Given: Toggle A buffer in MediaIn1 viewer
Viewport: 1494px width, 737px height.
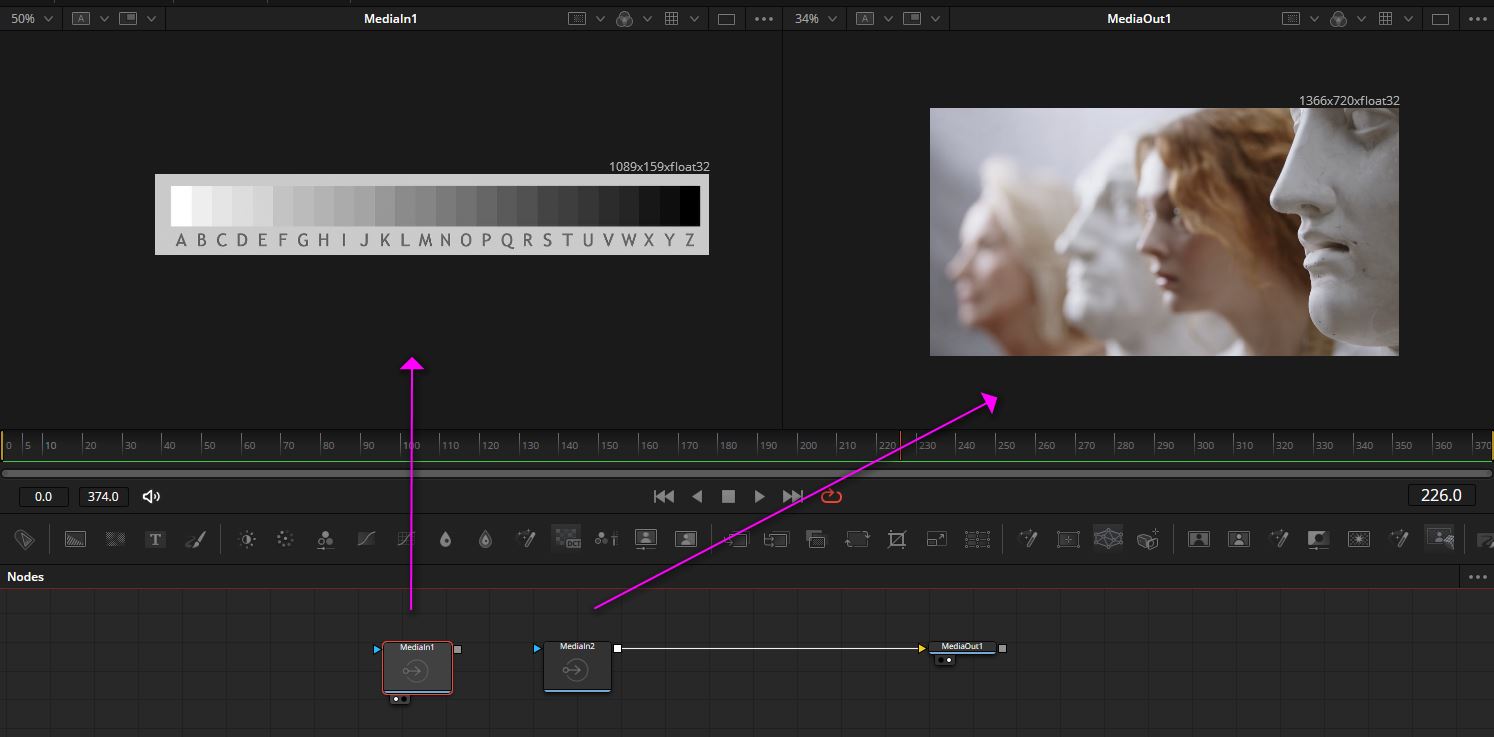Looking at the screenshot, I should click(79, 19).
